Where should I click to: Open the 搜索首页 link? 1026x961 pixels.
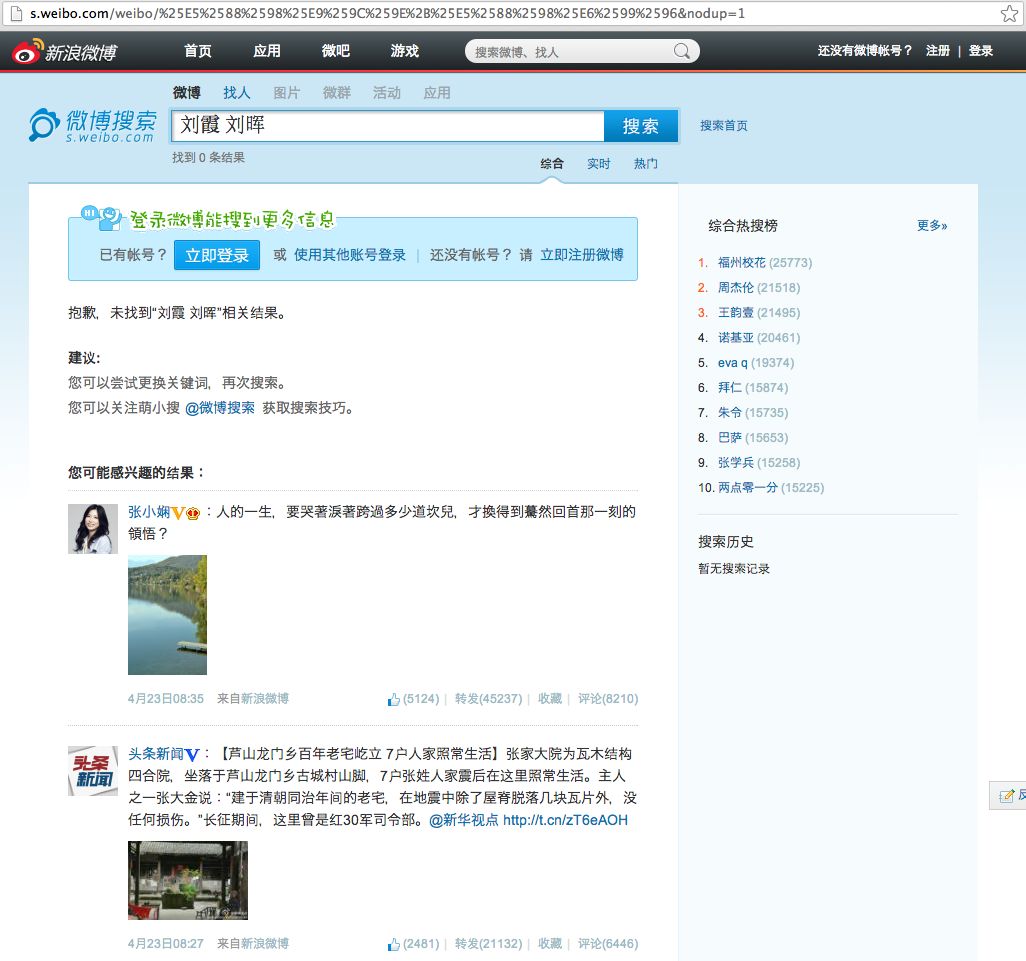pyautogui.click(x=724, y=126)
